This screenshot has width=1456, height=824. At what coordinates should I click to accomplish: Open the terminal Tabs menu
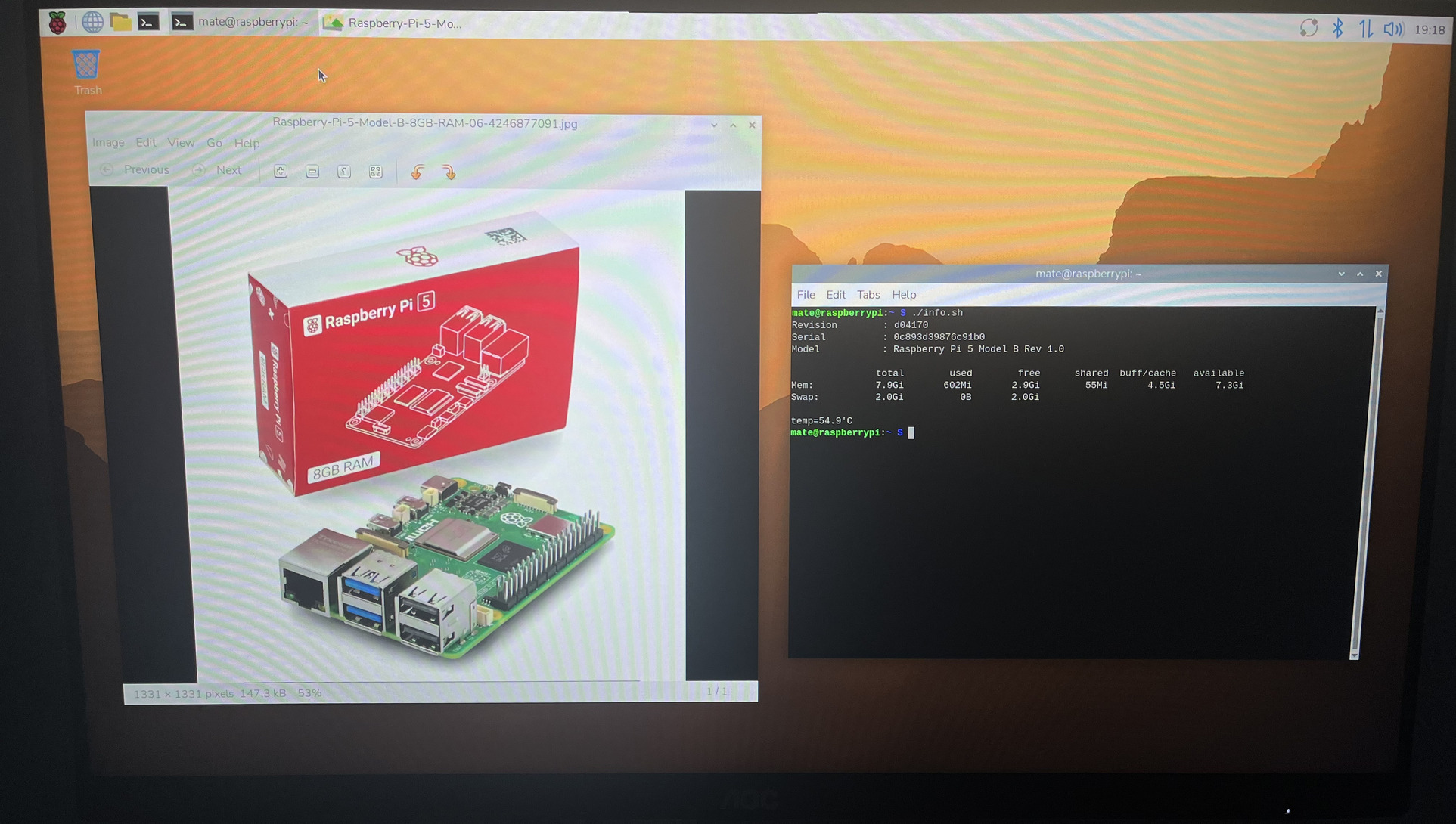[868, 295]
